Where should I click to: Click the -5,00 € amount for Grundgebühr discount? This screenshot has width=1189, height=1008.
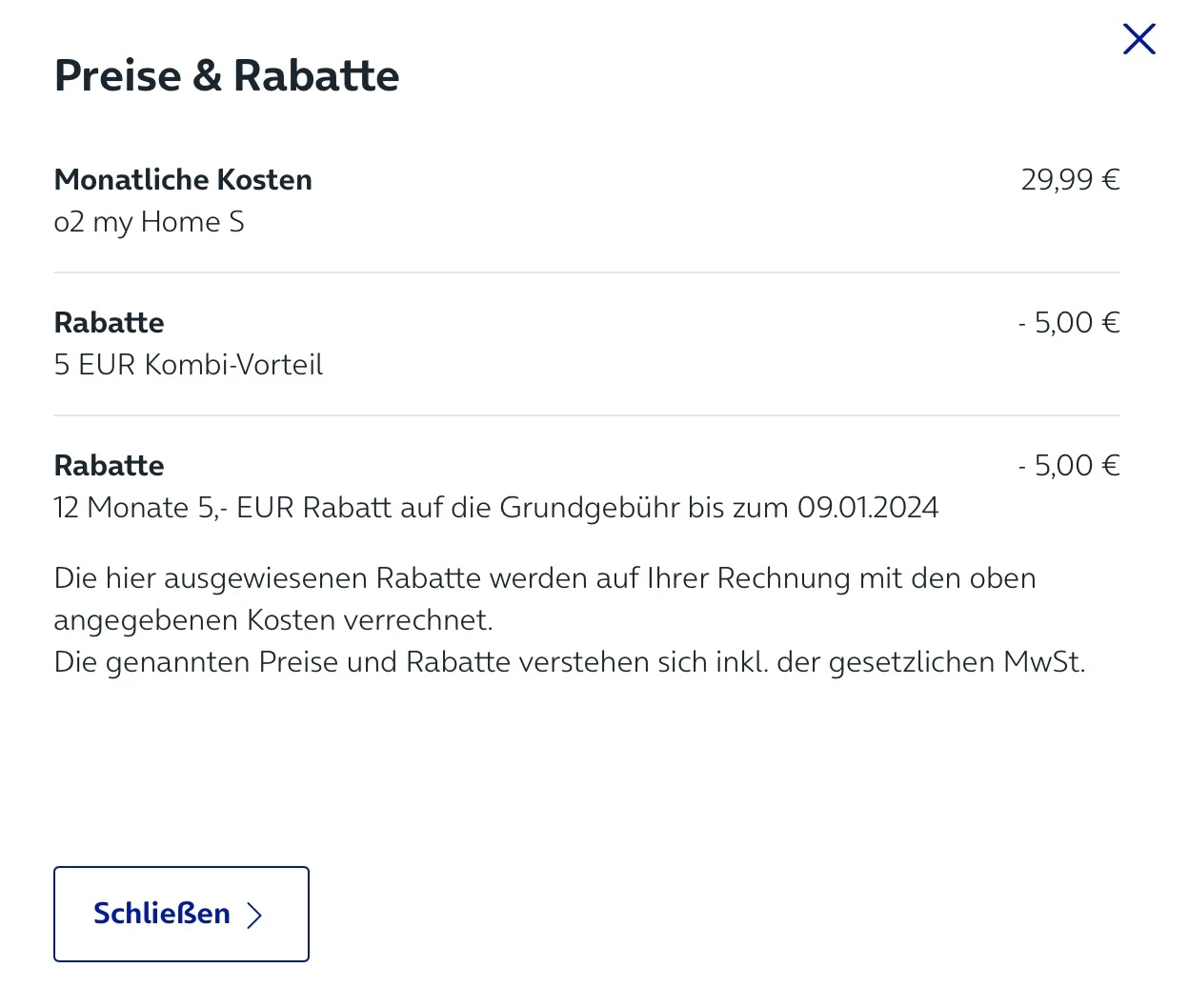click(1069, 465)
